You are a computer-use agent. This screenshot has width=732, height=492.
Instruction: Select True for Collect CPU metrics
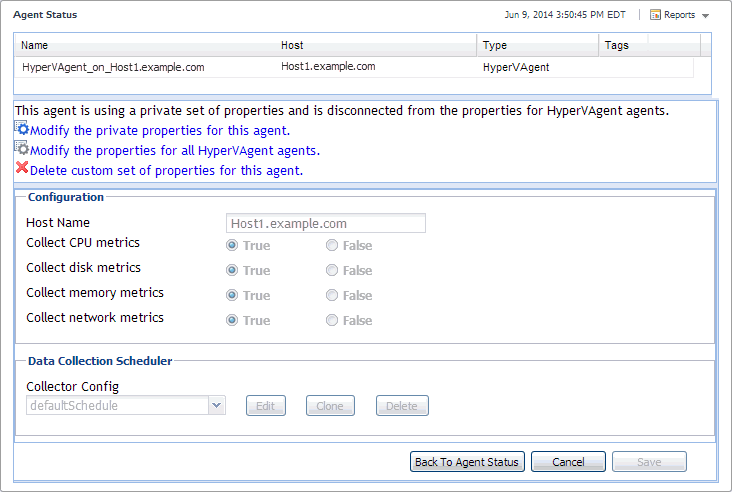(232, 246)
